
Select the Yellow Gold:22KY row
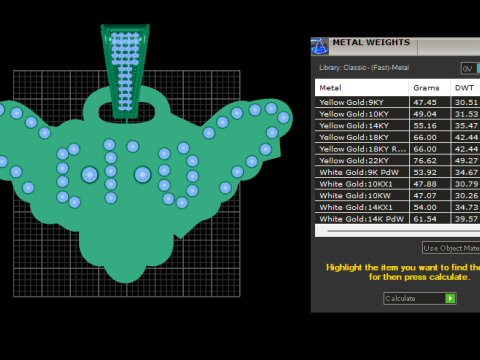(x=397, y=160)
